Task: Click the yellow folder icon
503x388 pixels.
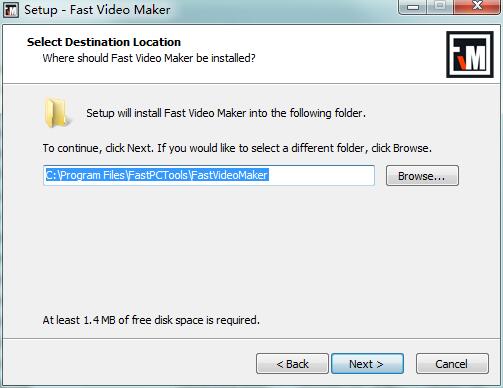Action: point(56,113)
